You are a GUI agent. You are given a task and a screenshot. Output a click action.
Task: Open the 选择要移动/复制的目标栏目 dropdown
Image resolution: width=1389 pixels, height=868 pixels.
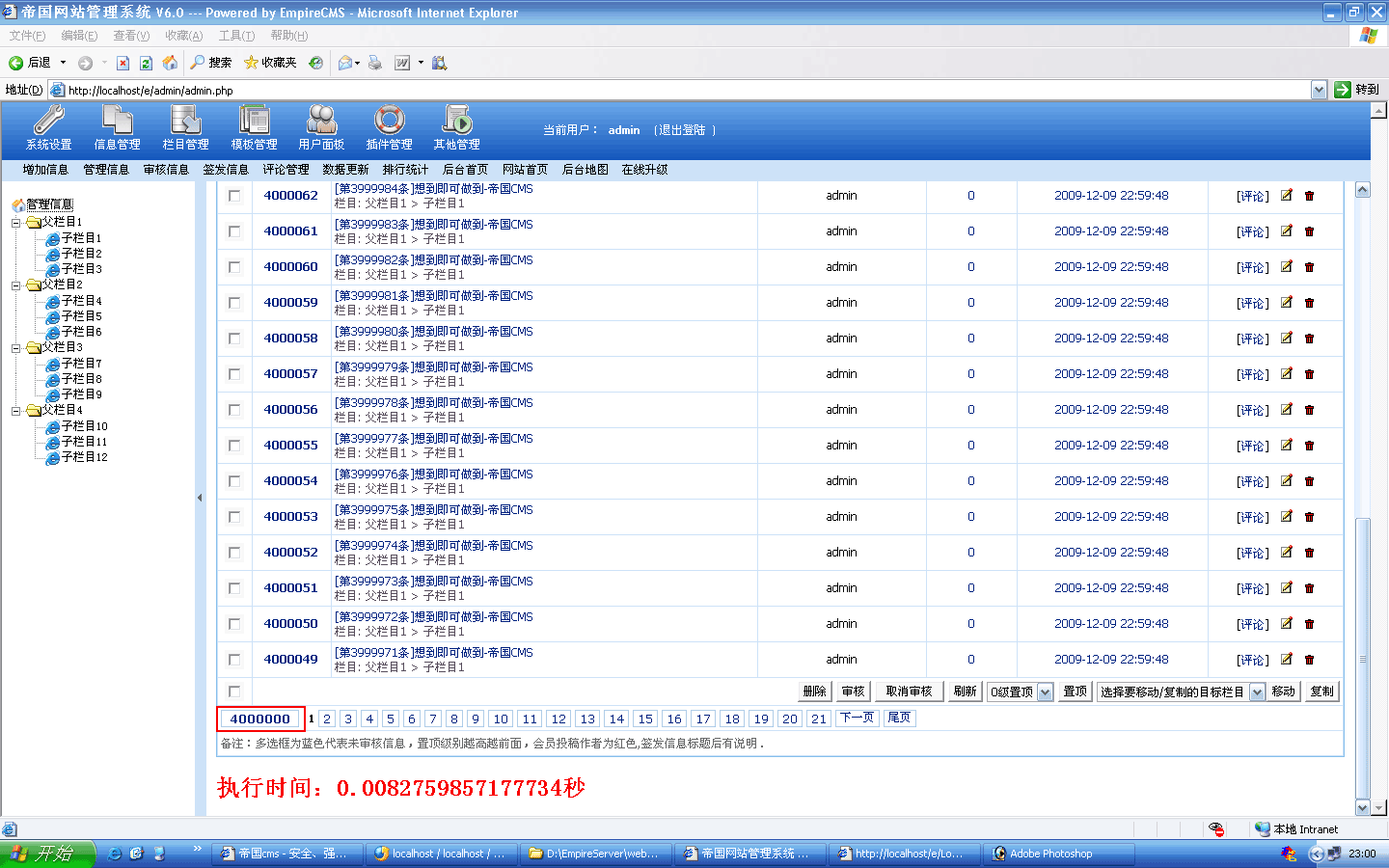[x=1256, y=692]
